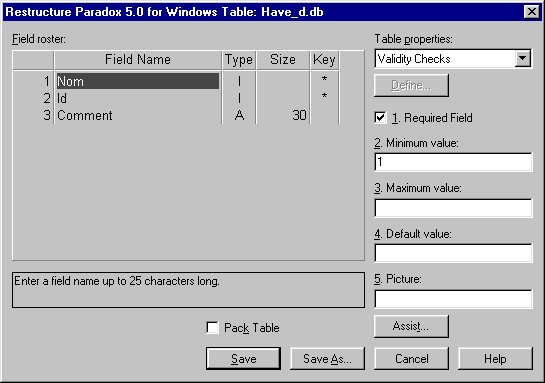Click the Key asterisk for Nom

coord(324,80)
